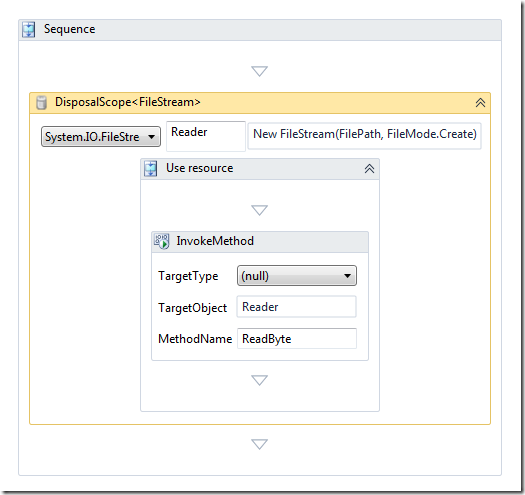The image size is (525, 495).
Task: Collapse the Use resource sequence
Action: tap(369, 168)
